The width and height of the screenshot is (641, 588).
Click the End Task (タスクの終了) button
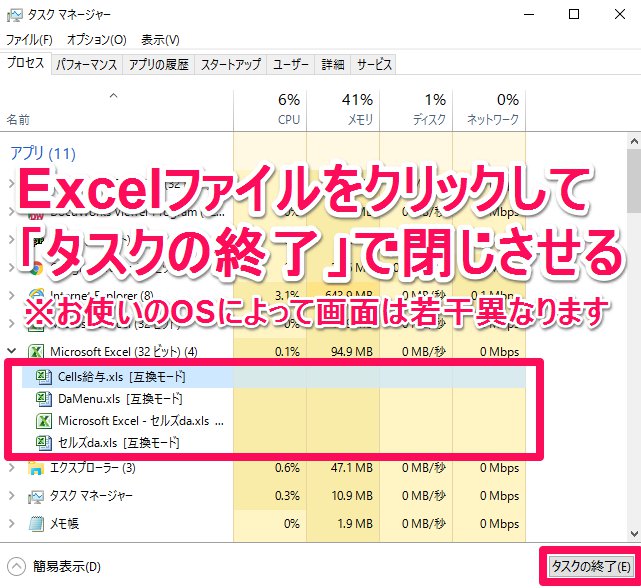coord(591,566)
